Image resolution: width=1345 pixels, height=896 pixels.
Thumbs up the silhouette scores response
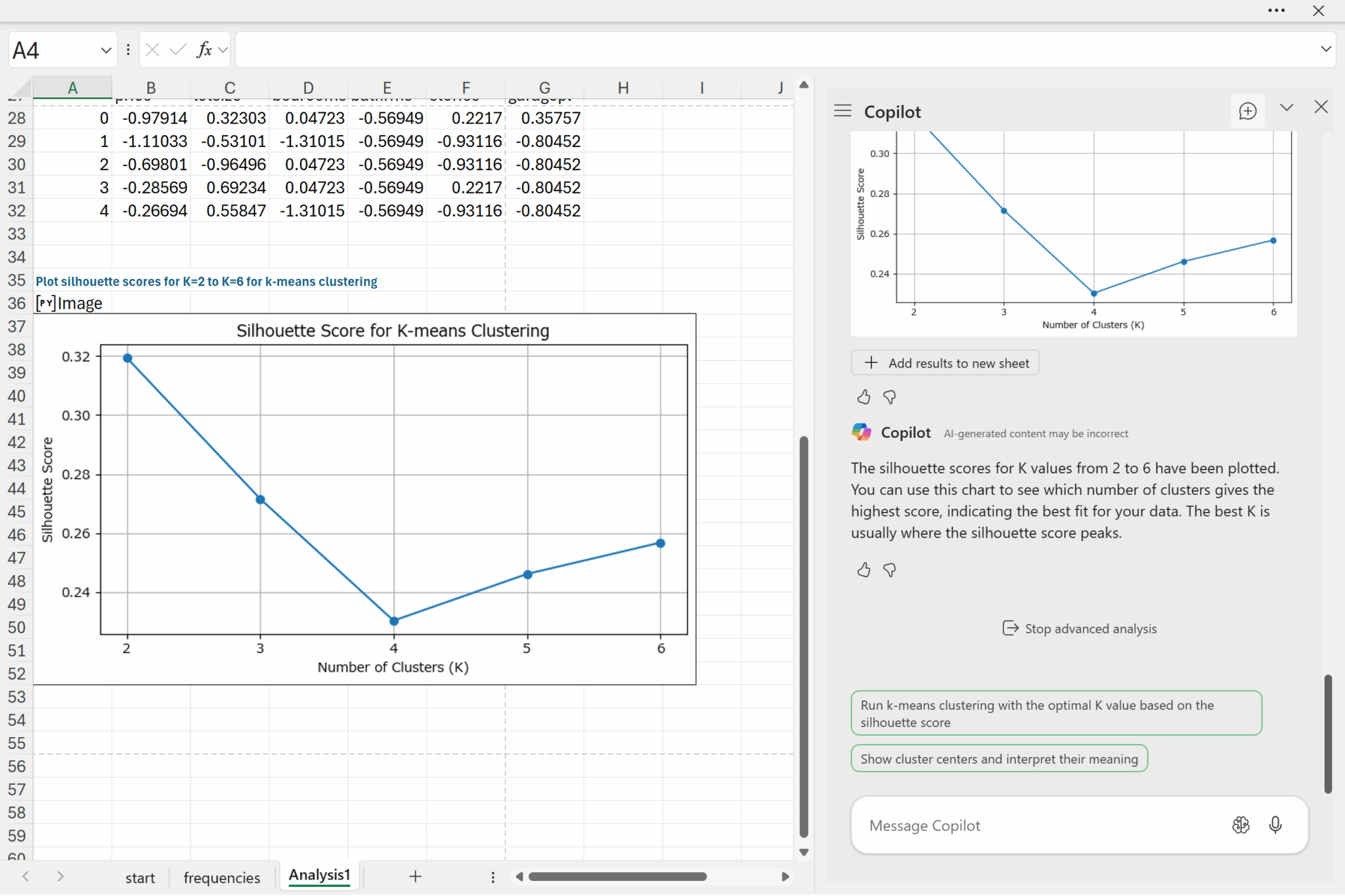click(864, 570)
